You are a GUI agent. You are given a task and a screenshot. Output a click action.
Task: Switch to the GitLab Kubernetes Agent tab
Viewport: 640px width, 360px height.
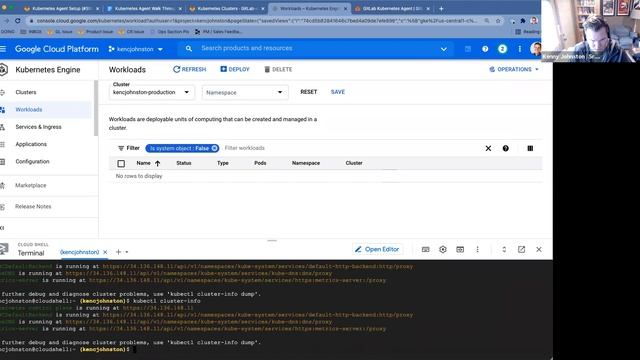(392, 8)
